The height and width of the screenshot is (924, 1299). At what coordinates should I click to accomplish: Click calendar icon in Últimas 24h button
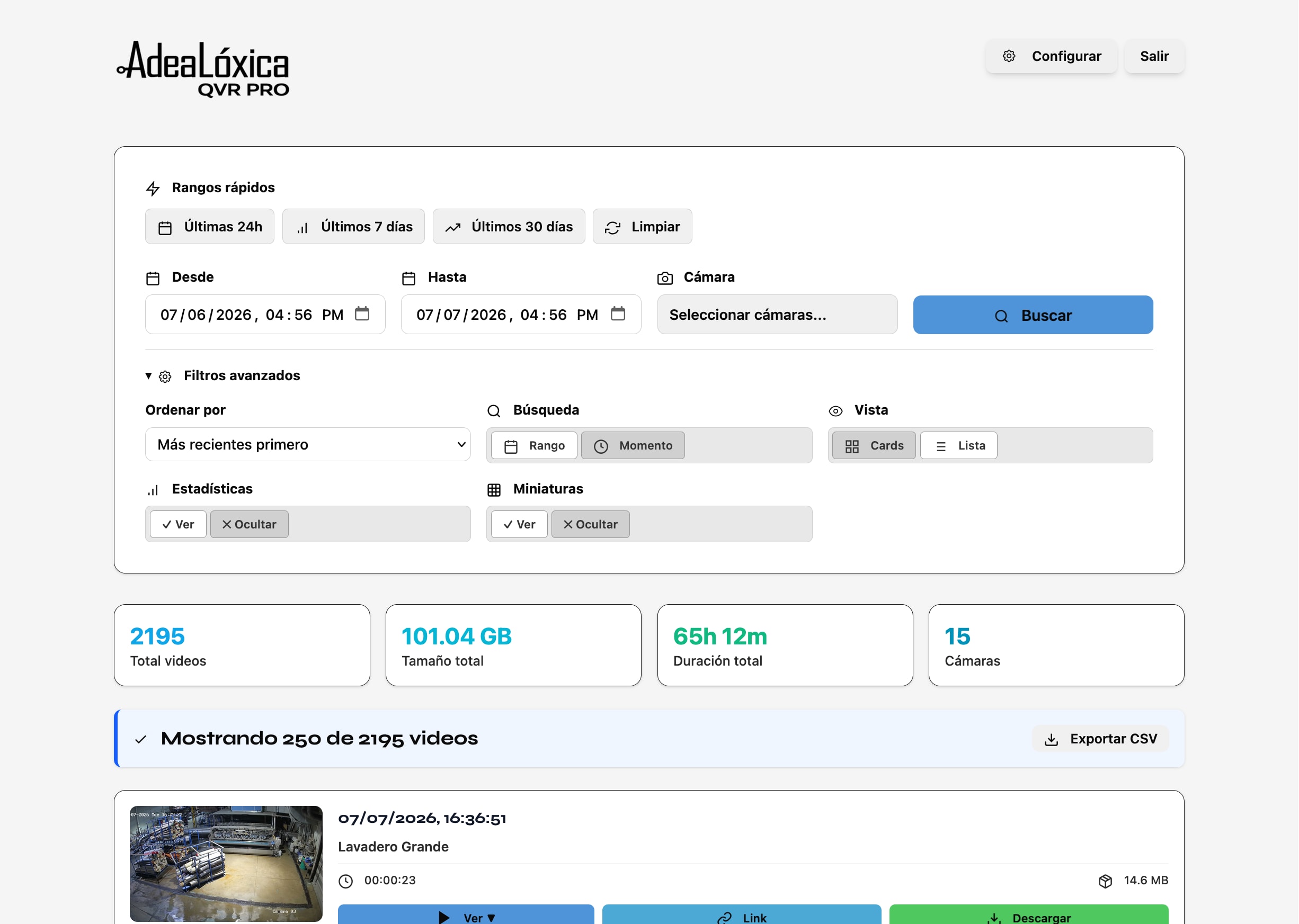coord(165,228)
